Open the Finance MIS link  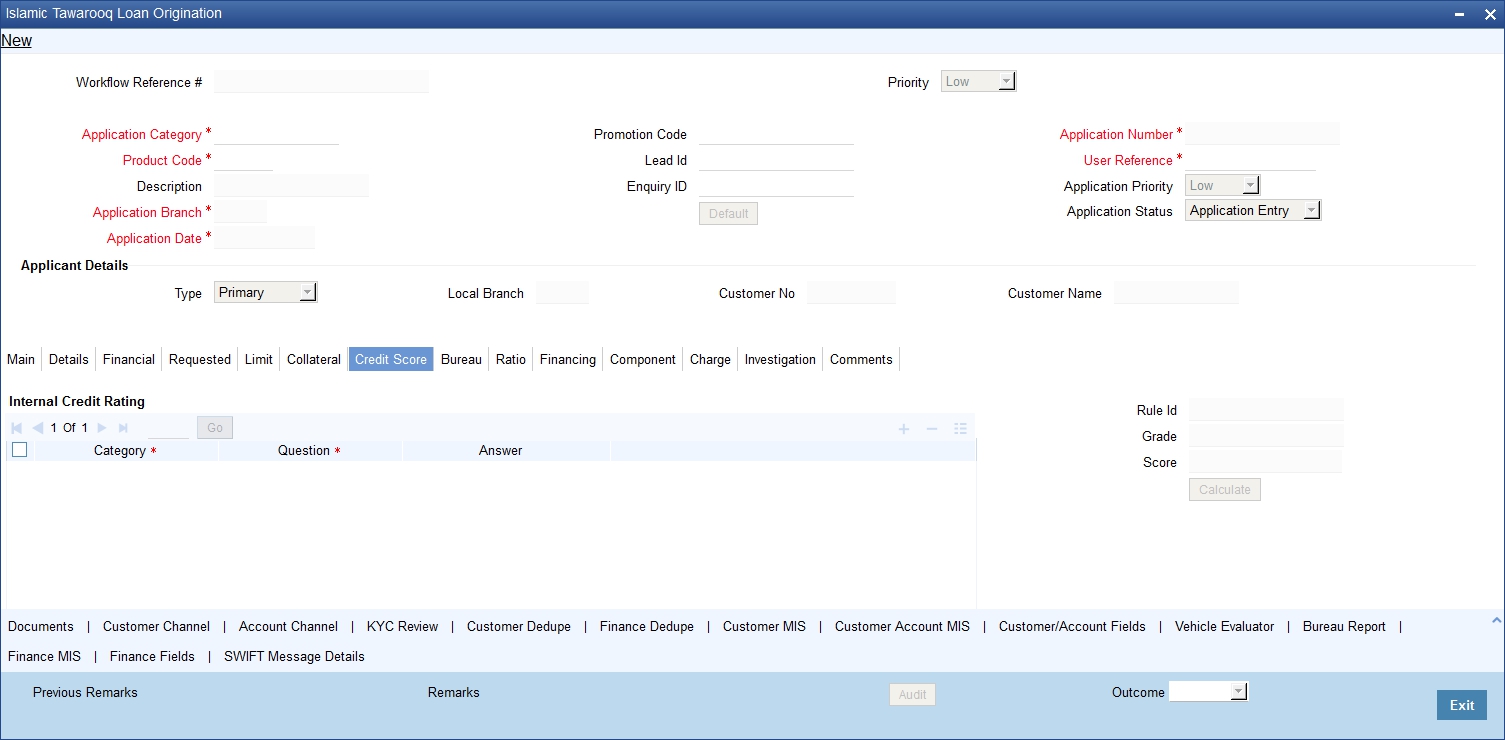[x=44, y=656]
